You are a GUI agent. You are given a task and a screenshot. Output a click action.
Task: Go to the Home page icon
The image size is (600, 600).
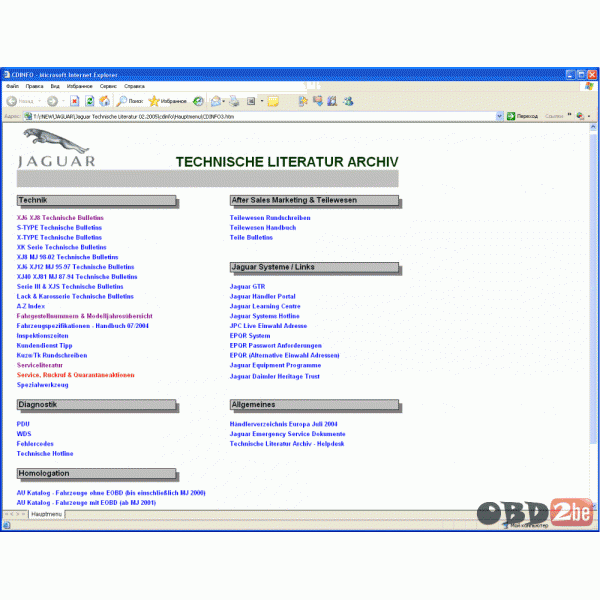tap(104, 101)
